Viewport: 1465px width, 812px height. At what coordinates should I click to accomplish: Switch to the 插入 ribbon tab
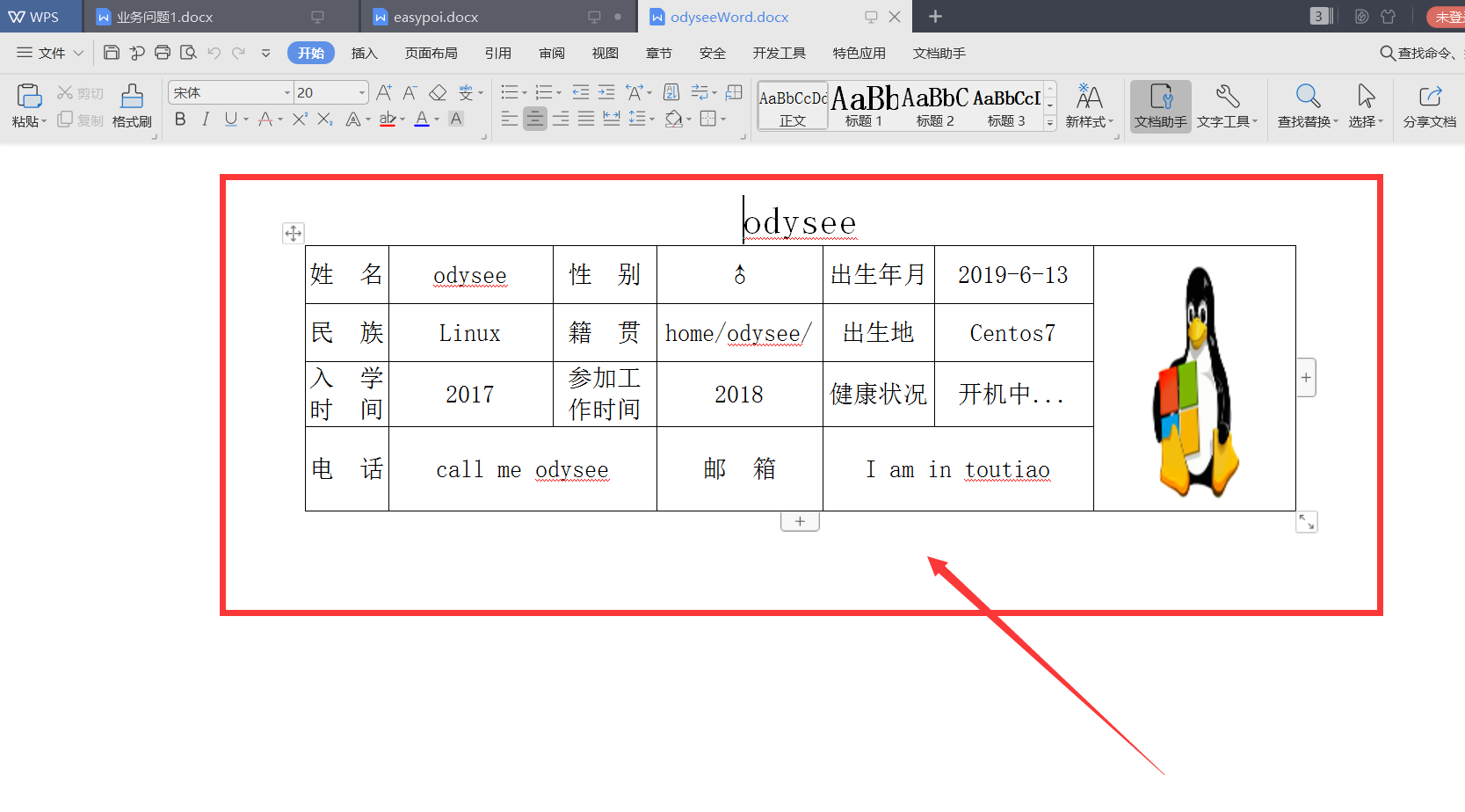point(365,53)
